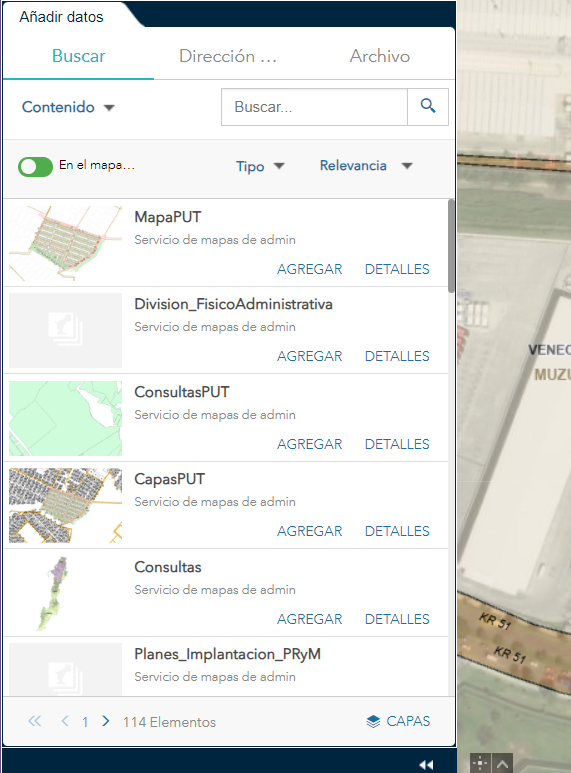The width and height of the screenshot is (571, 773).
Task: Click page number 1 in pagination
Action: coord(85,722)
